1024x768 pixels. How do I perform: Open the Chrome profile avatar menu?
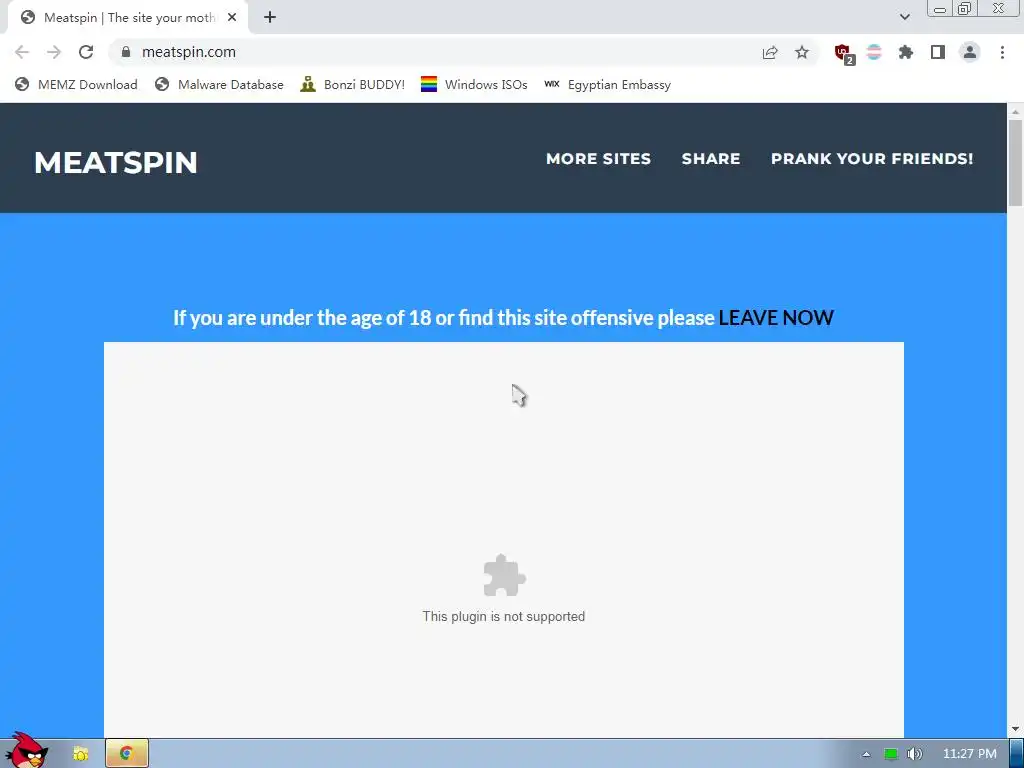(970, 52)
